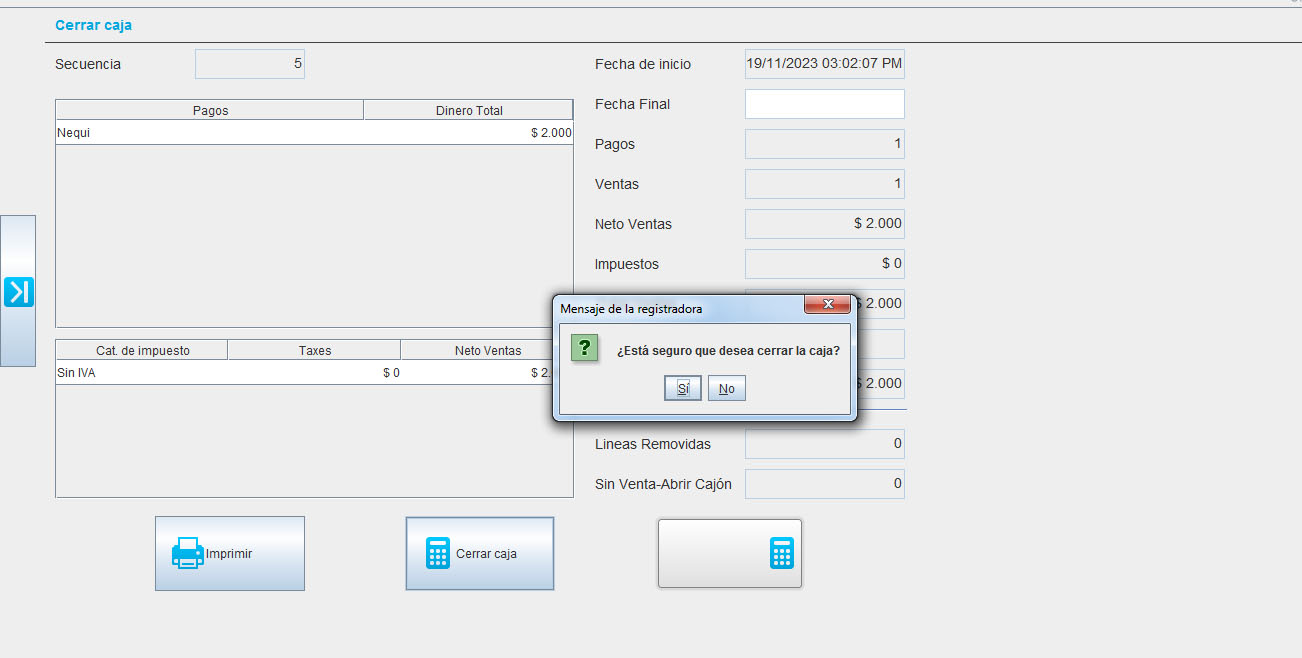The height and width of the screenshot is (658, 1302).
Task: Expand the left side panel arrow
Action: (x=18, y=291)
